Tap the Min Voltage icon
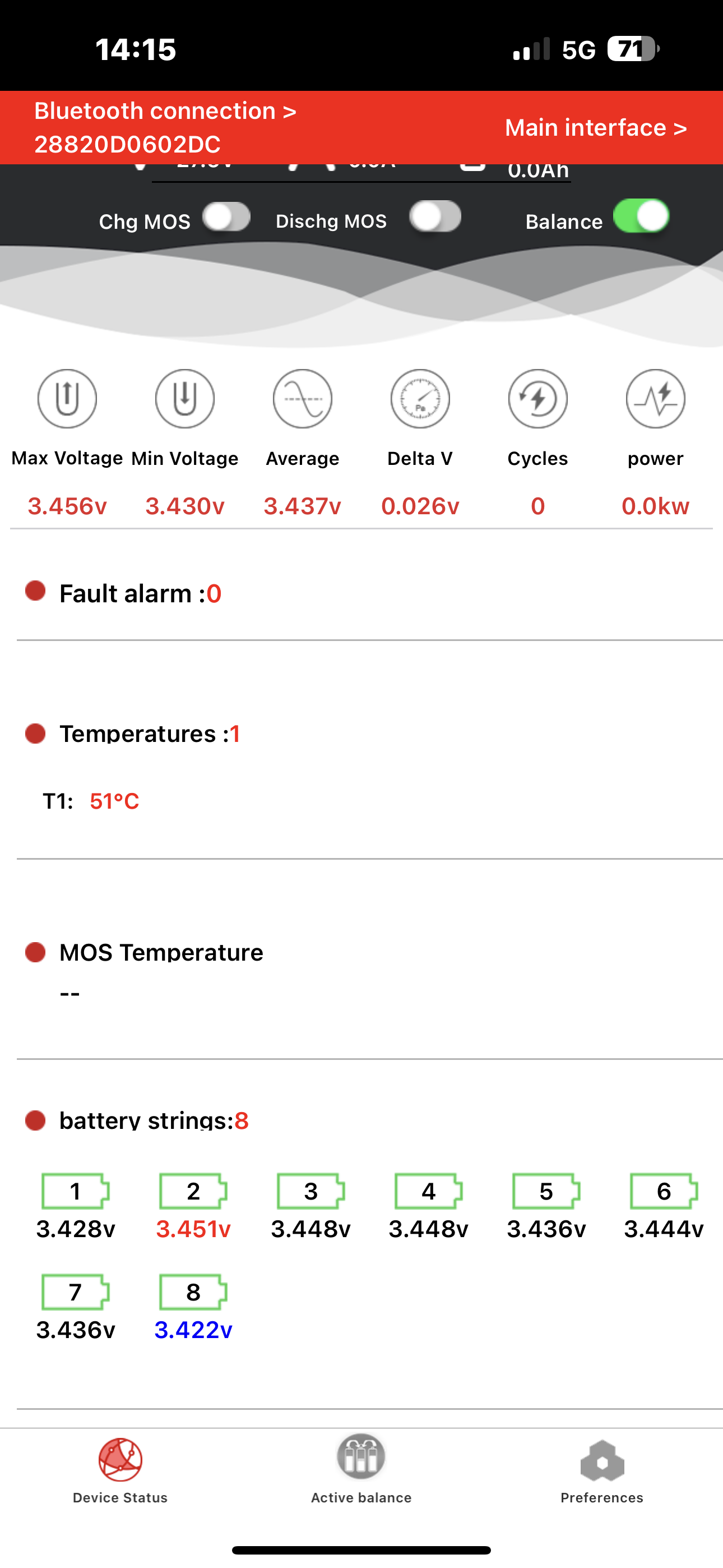Image resolution: width=723 pixels, height=1568 pixels. [x=185, y=399]
